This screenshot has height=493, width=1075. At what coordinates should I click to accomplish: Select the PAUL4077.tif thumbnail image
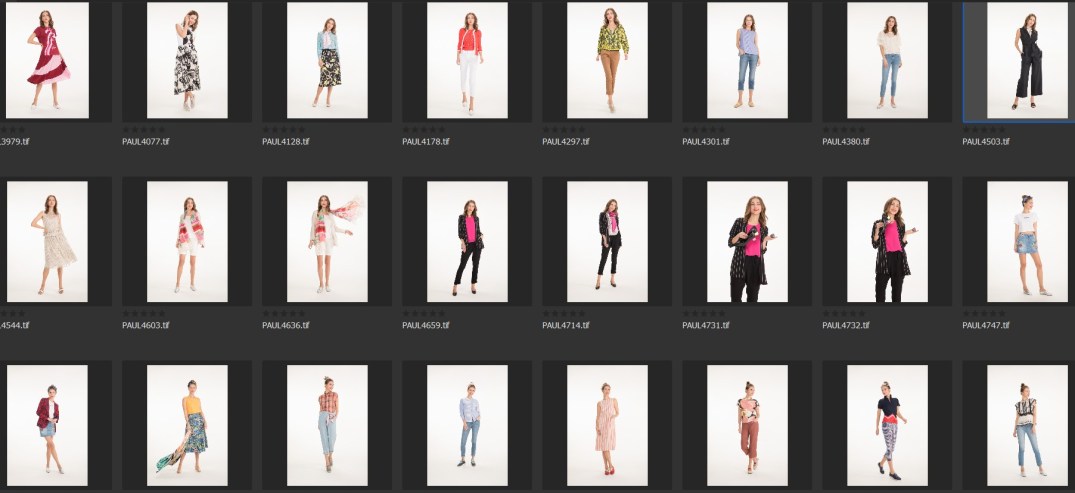click(x=187, y=60)
